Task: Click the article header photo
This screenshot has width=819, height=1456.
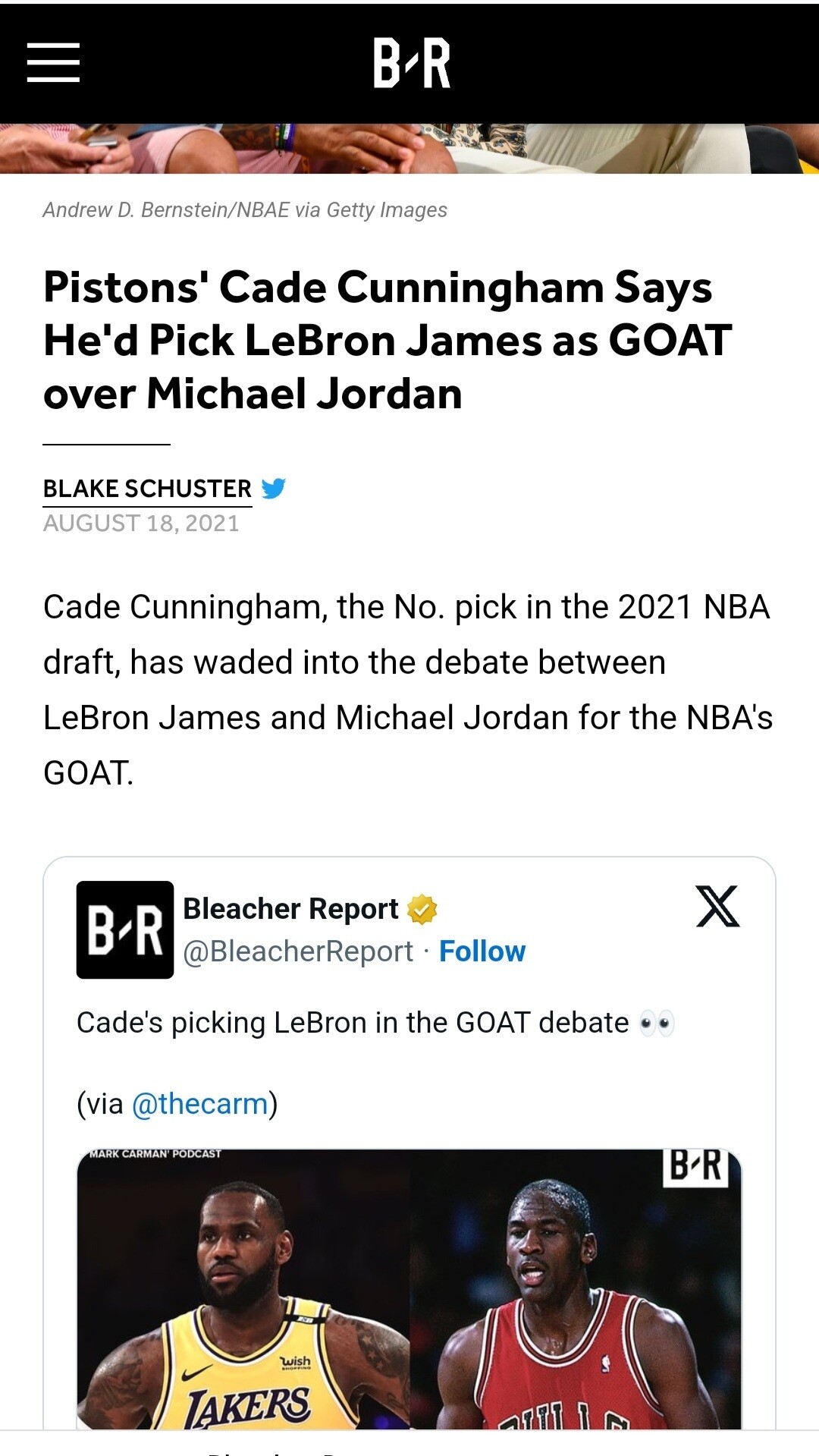Action: tap(409, 149)
